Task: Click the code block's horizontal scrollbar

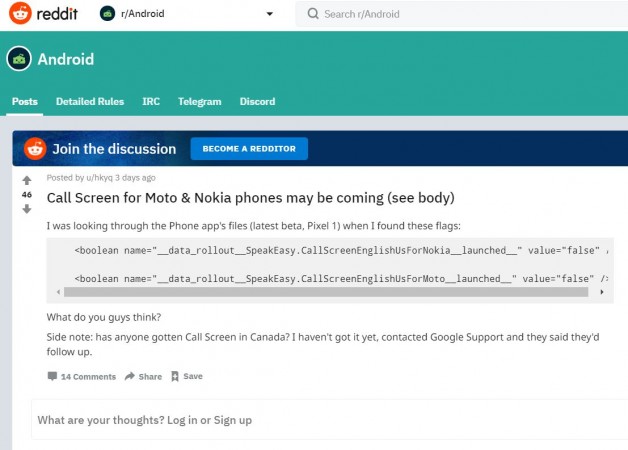Action: [x=326, y=292]
